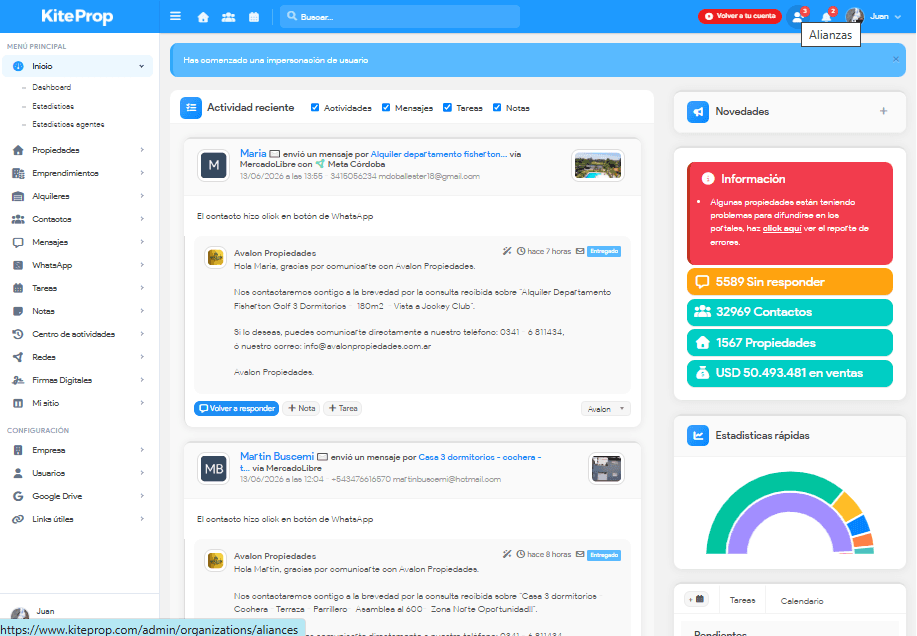
Task: Open the Juan user dropdown arrow
Action: pos(898,16)
